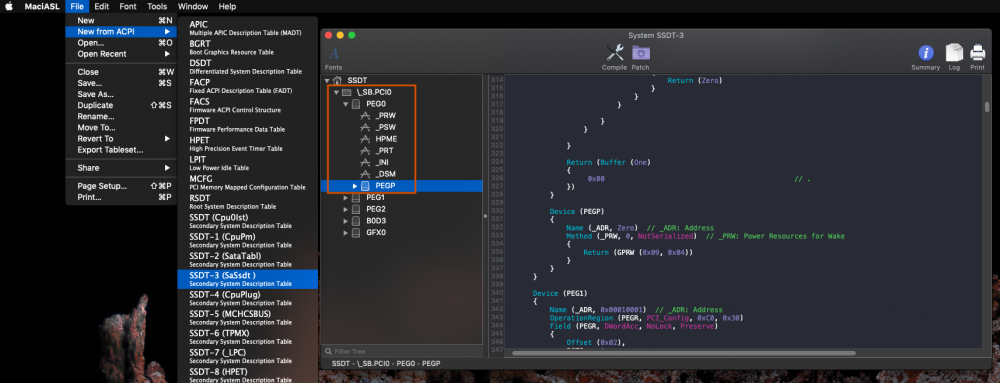Select SSDT-4 (CpuPlug) from submenu
Image resolution: width=1000 pixels, height=383 pixels.
point(247,298)
